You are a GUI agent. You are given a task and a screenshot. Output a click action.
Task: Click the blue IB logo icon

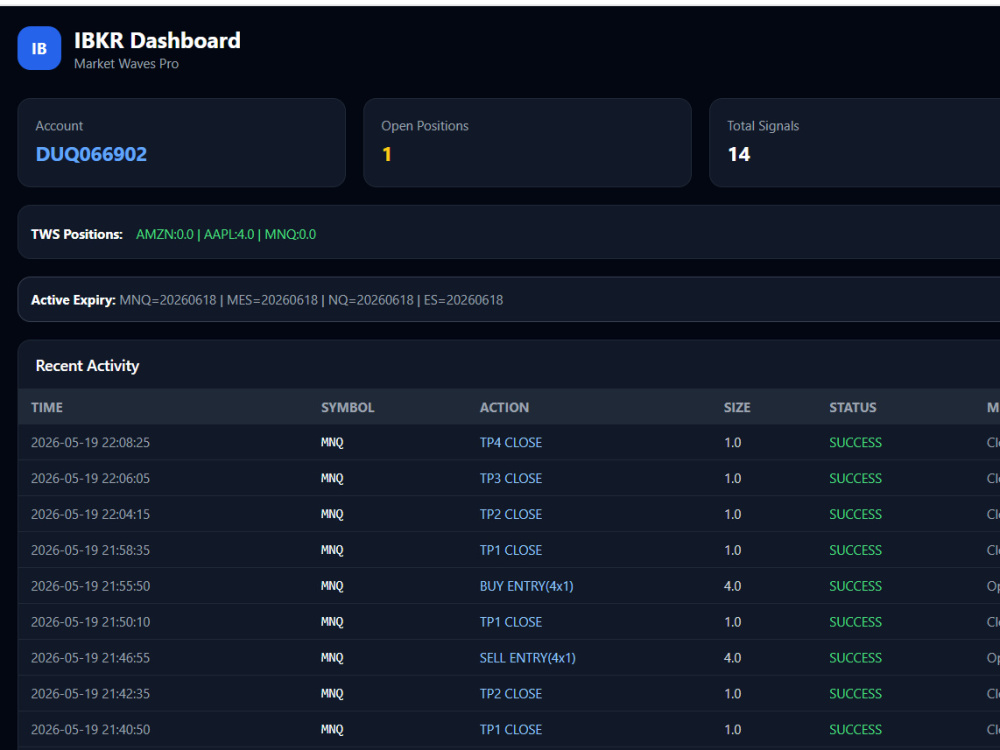pos(40,48)
